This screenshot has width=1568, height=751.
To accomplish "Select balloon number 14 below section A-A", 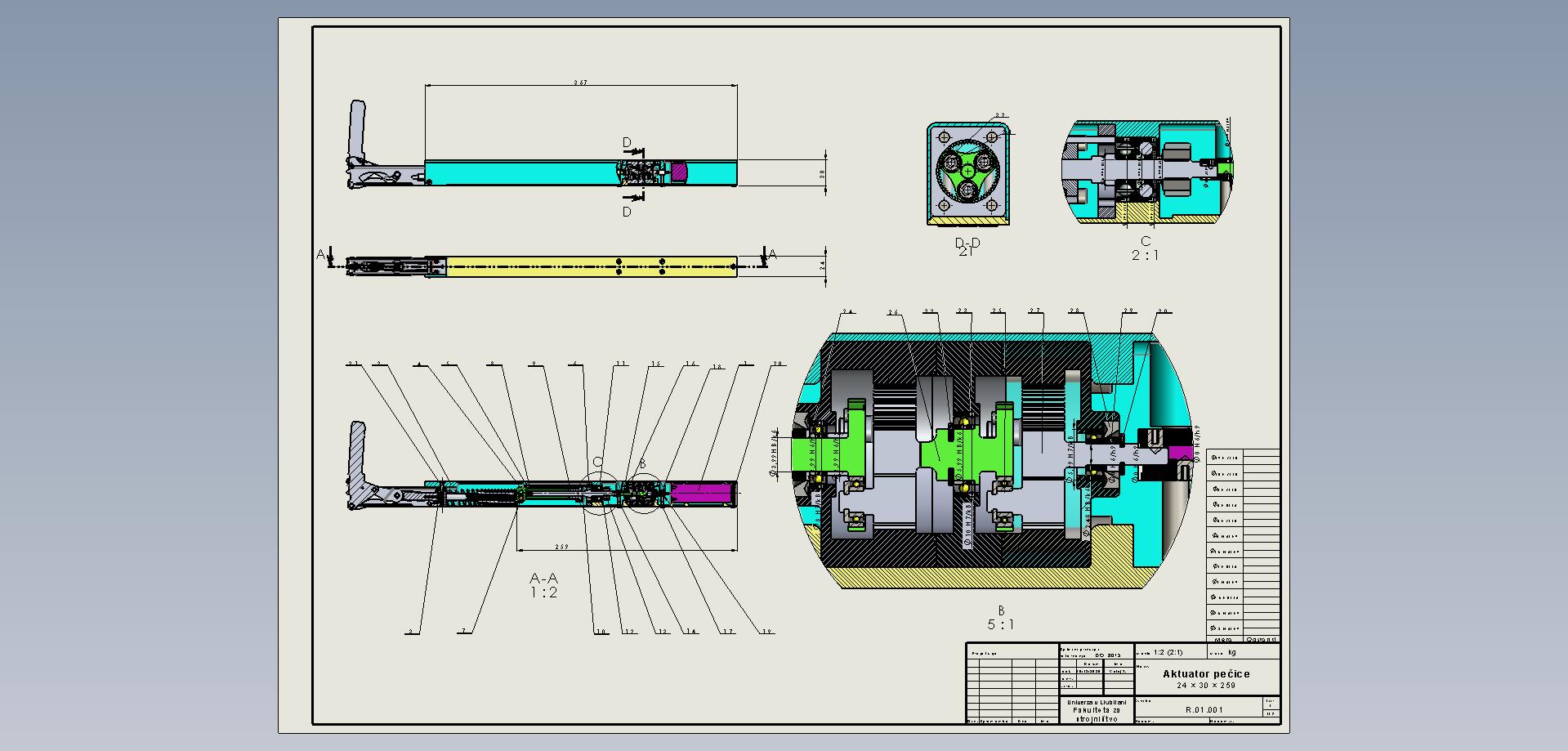I will pos(691,631).
